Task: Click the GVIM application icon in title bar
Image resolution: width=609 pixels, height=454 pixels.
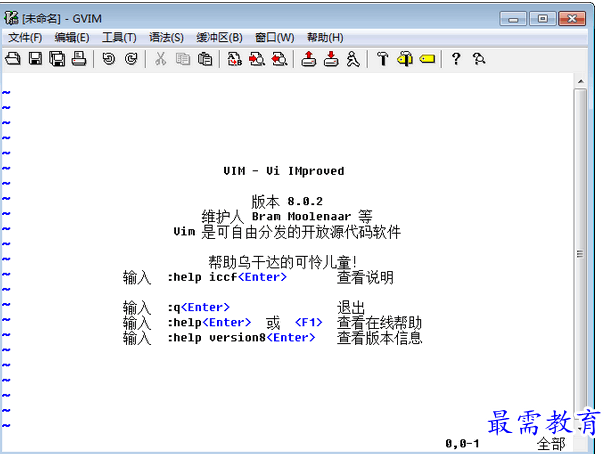Action: coord(11,18)
